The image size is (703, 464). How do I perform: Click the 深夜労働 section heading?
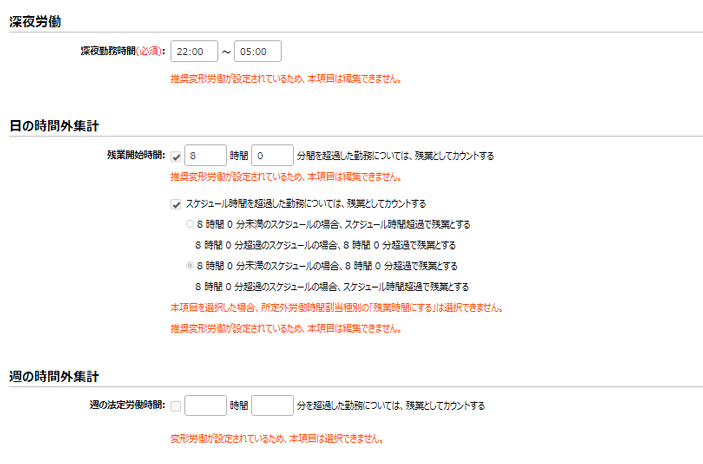(x=35, y=22)
